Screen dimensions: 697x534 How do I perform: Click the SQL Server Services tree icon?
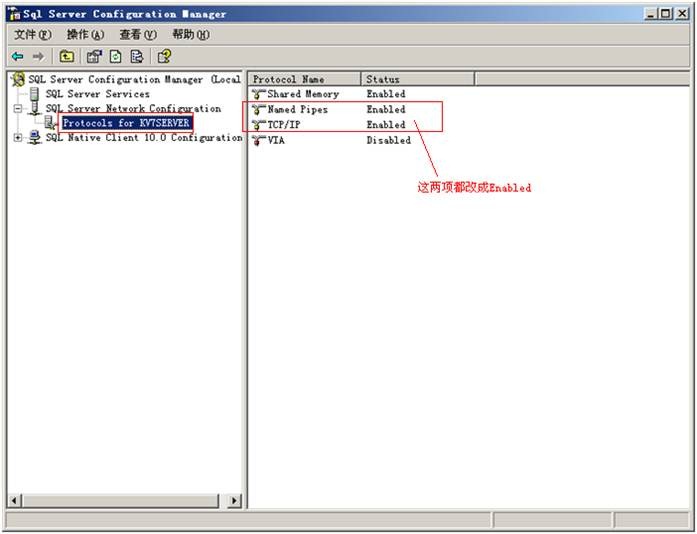[35, 94]
